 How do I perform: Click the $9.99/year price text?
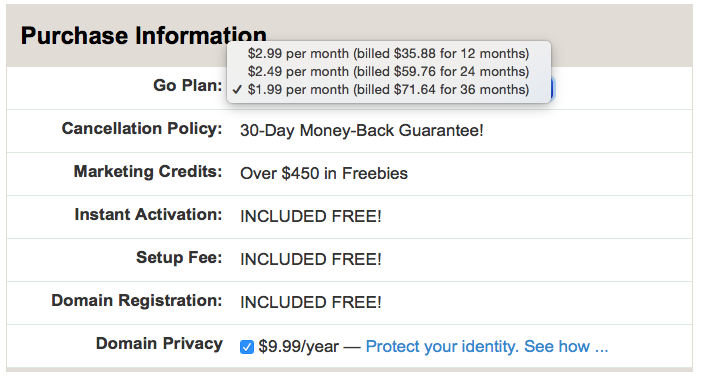coord(299,347)
